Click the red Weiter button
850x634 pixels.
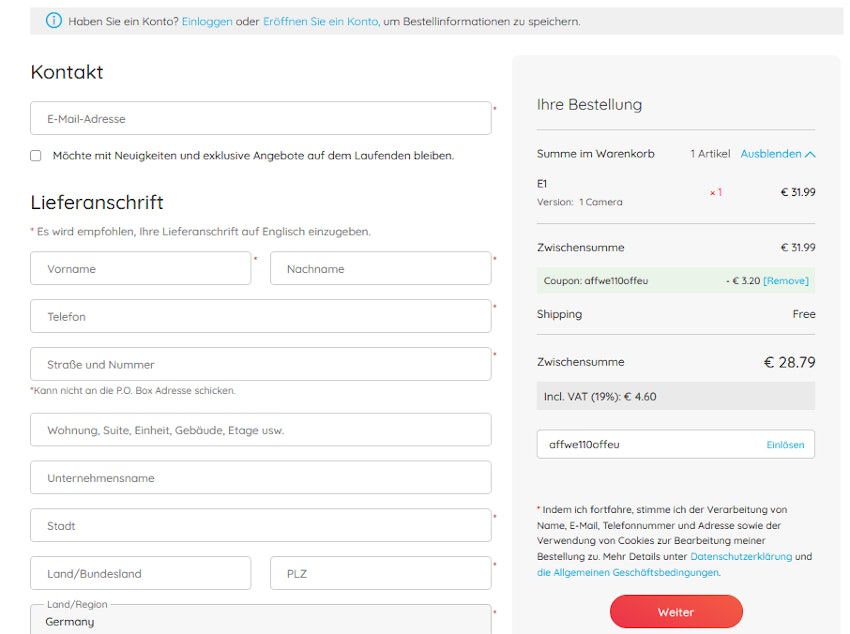(676, 612)
